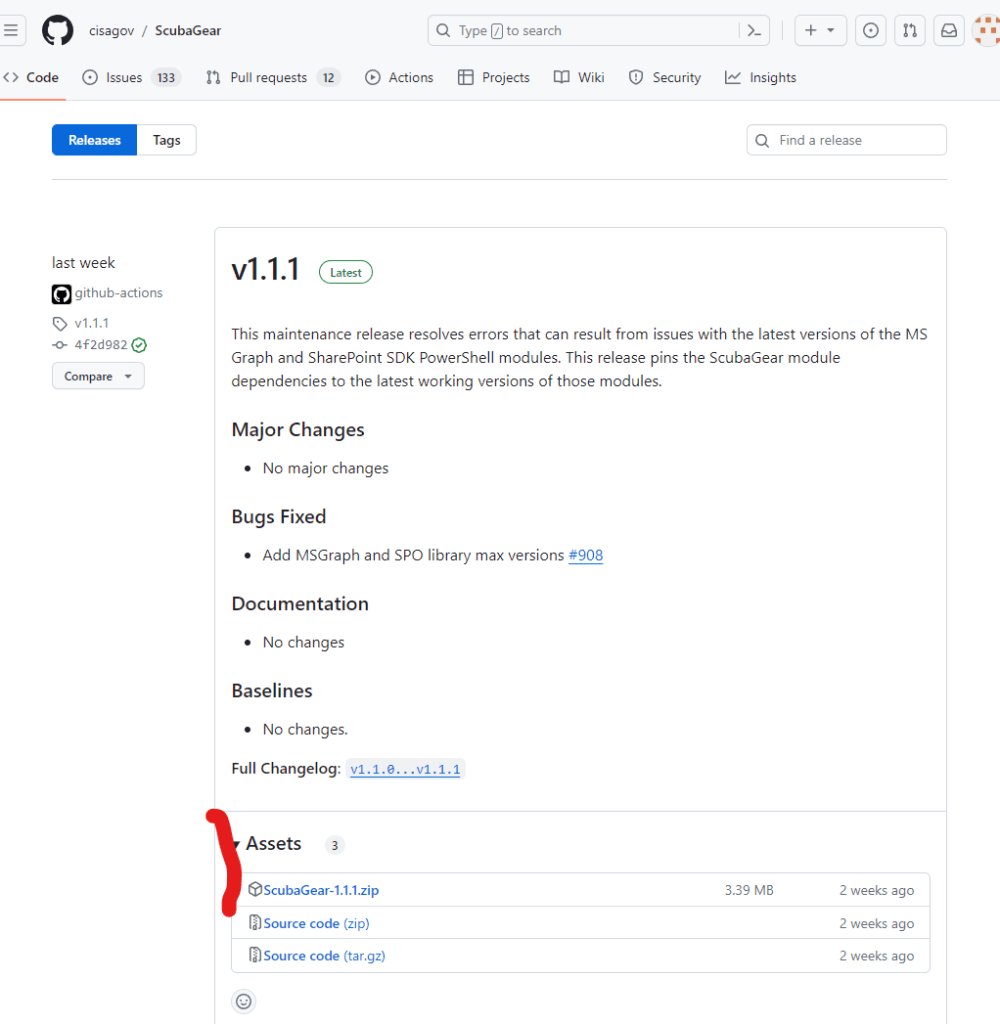Go to the repository Wiki
This screenshot has height=1024, width=1000.
[x=578, y=77]
